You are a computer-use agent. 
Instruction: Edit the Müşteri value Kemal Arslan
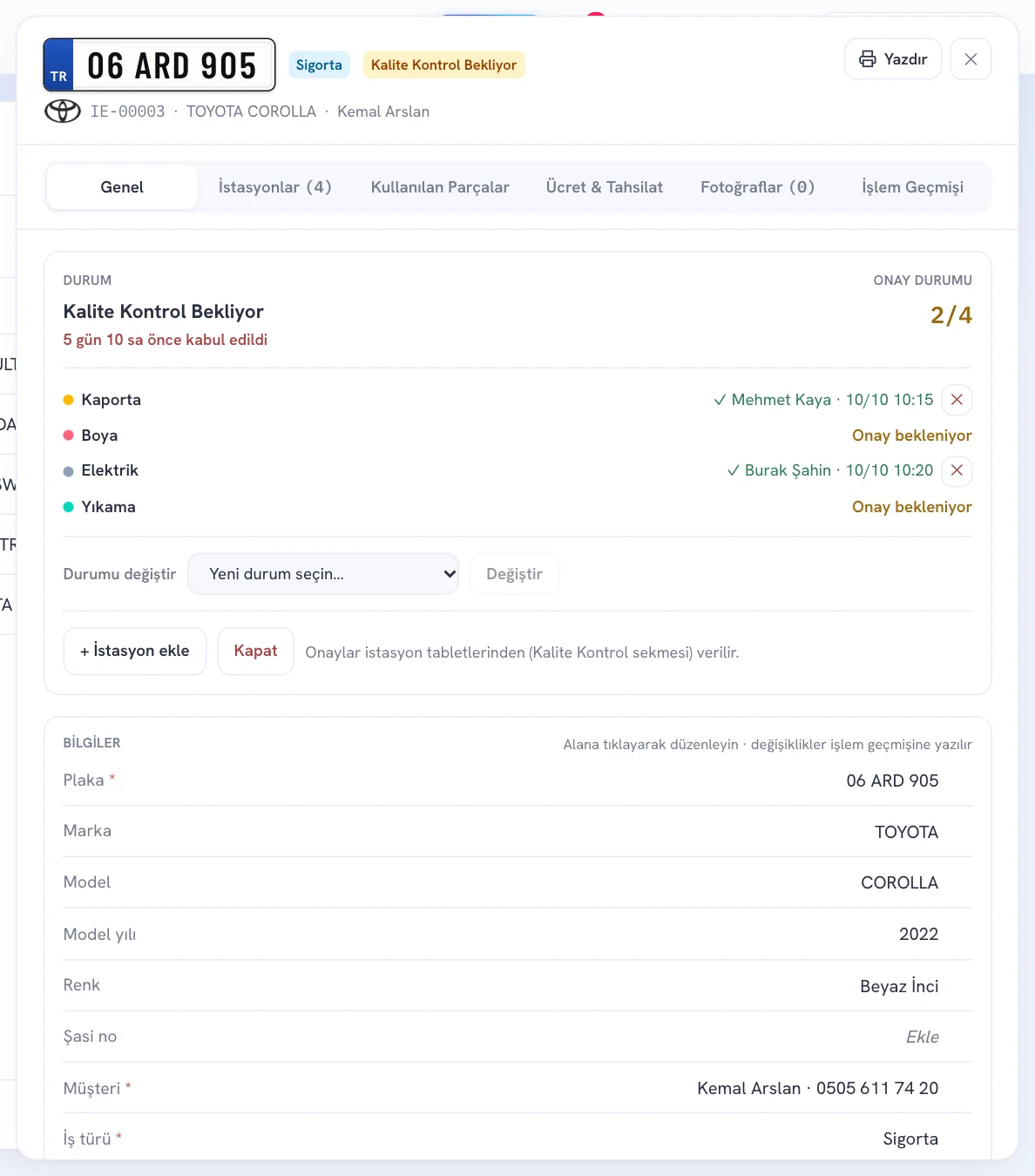[x=817, y=1088]
